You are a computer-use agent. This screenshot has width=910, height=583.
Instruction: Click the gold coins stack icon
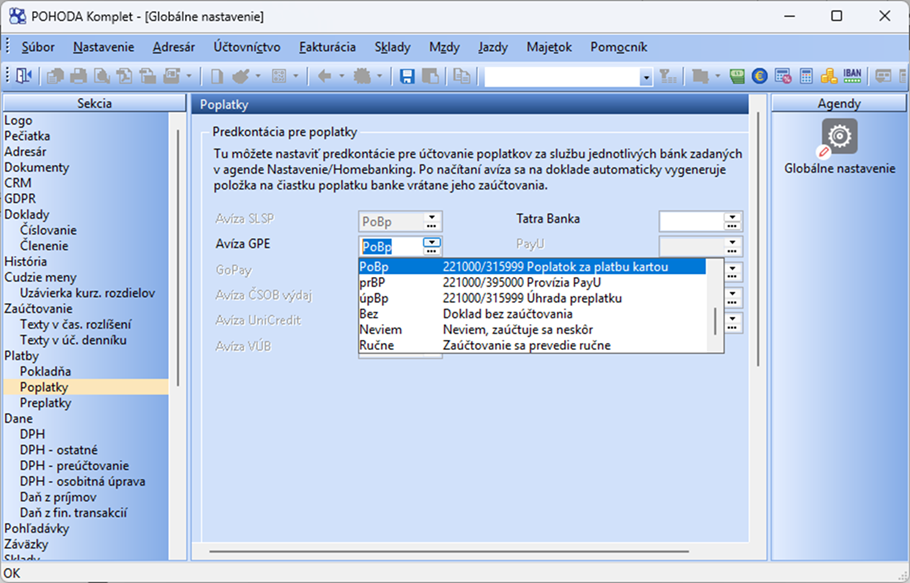coord(829,76)
